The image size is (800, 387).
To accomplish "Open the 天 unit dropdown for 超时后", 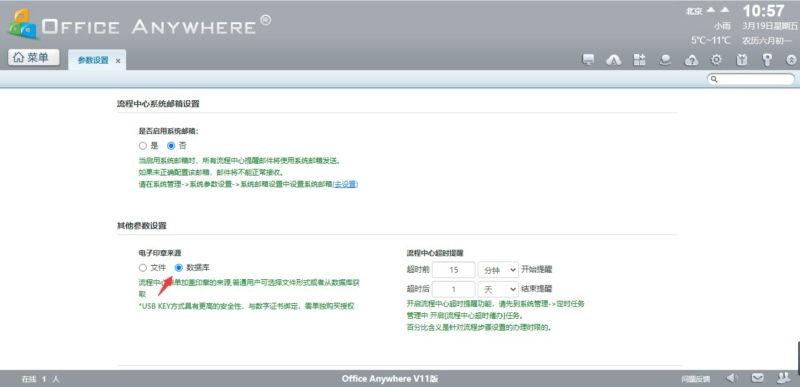I will click(x=498, y=289).
